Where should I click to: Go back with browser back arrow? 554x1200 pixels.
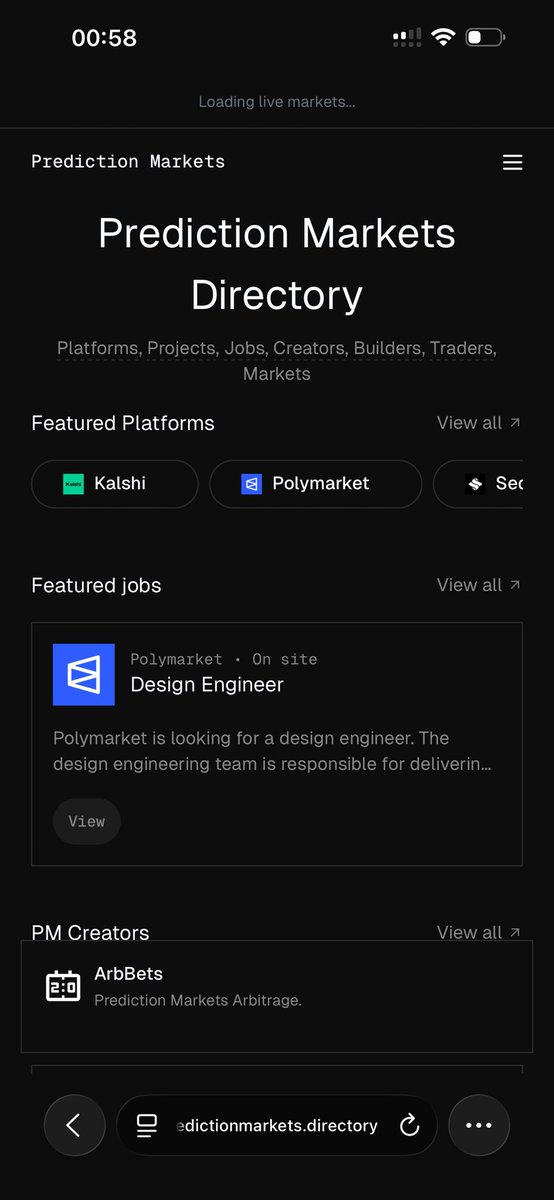coord(74,1125)
